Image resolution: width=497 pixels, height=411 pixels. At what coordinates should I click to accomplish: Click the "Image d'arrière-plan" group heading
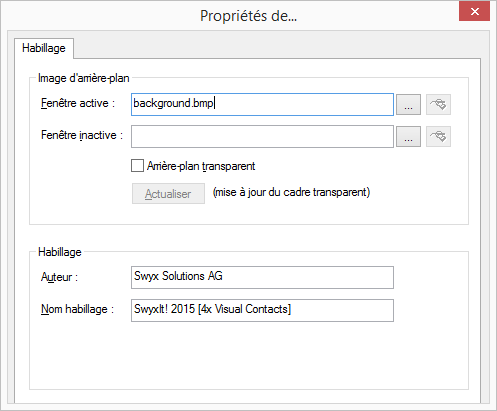tap(84, 78)
